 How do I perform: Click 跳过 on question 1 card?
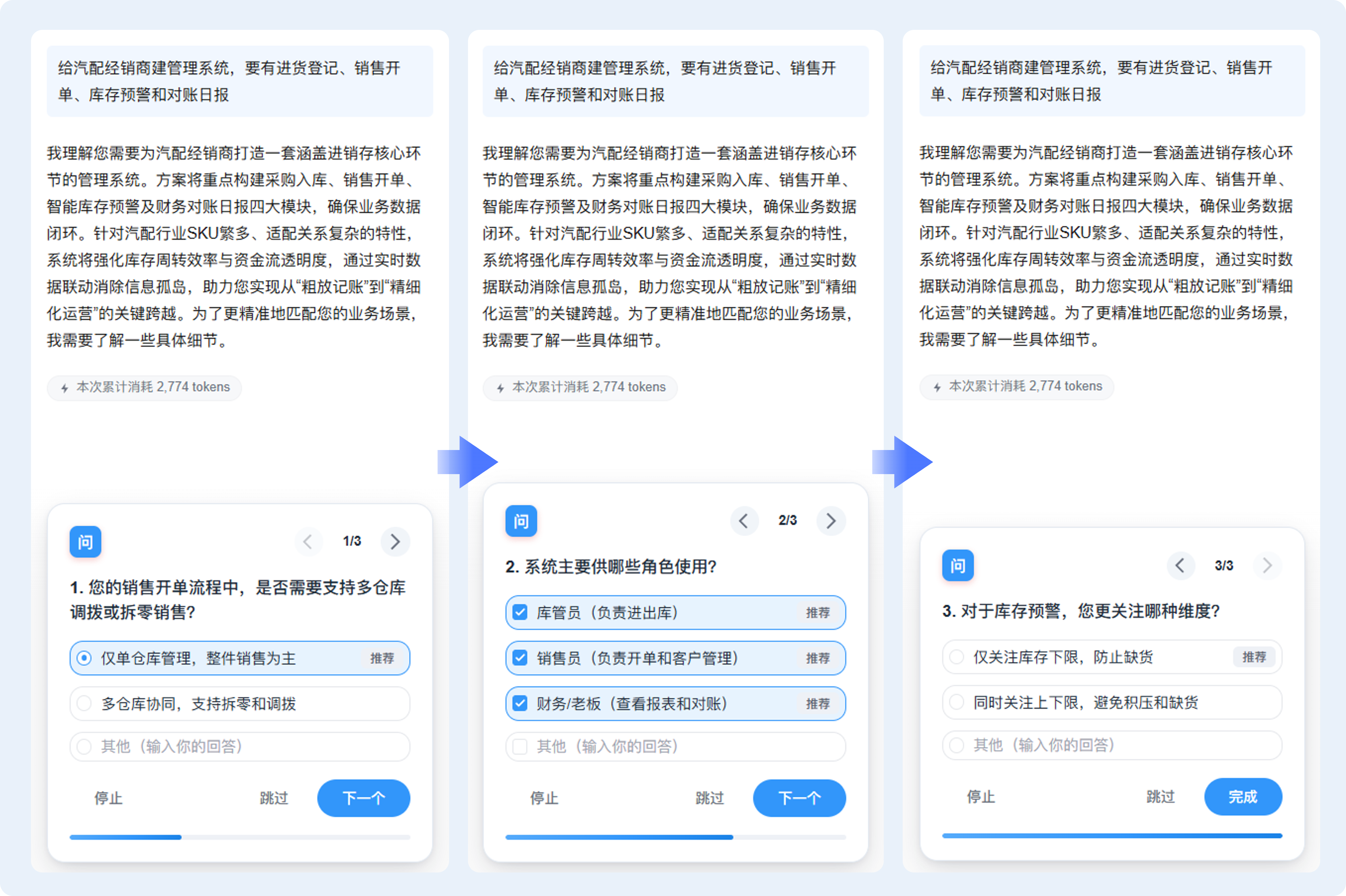274,798
